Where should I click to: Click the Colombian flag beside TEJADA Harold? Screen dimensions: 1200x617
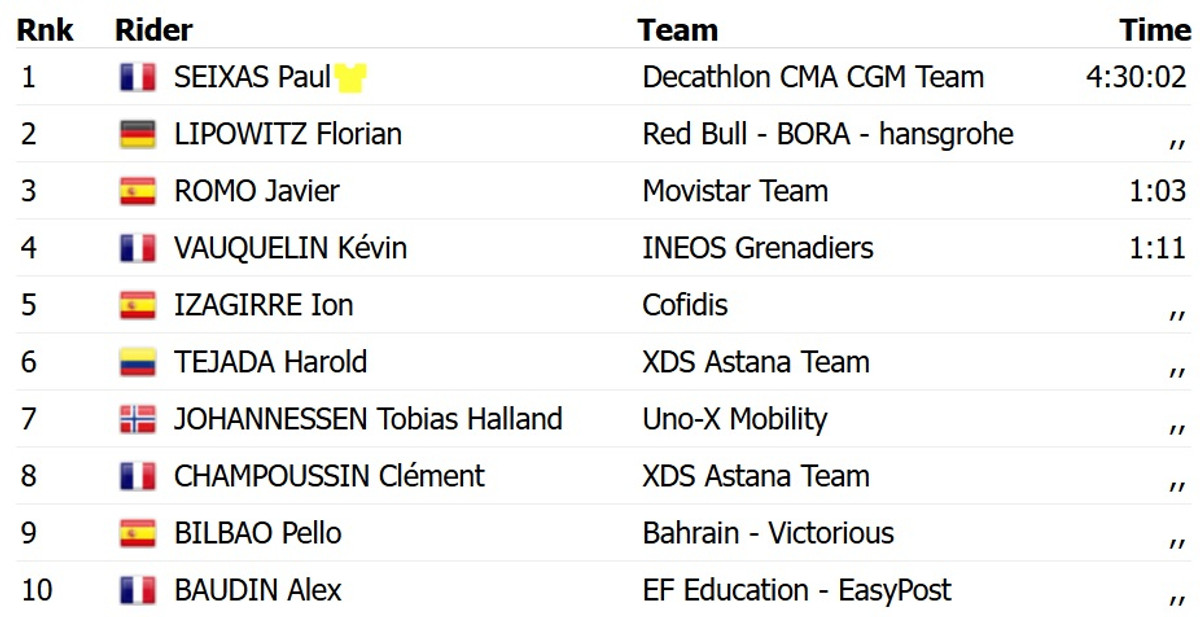(137, 362)
